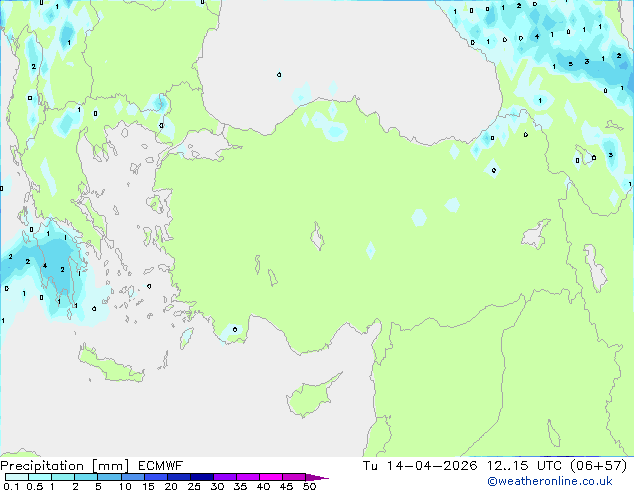Click the 30–35 mm purple swatch
This screenshot has width=634, height=490.
pos(224,477)
